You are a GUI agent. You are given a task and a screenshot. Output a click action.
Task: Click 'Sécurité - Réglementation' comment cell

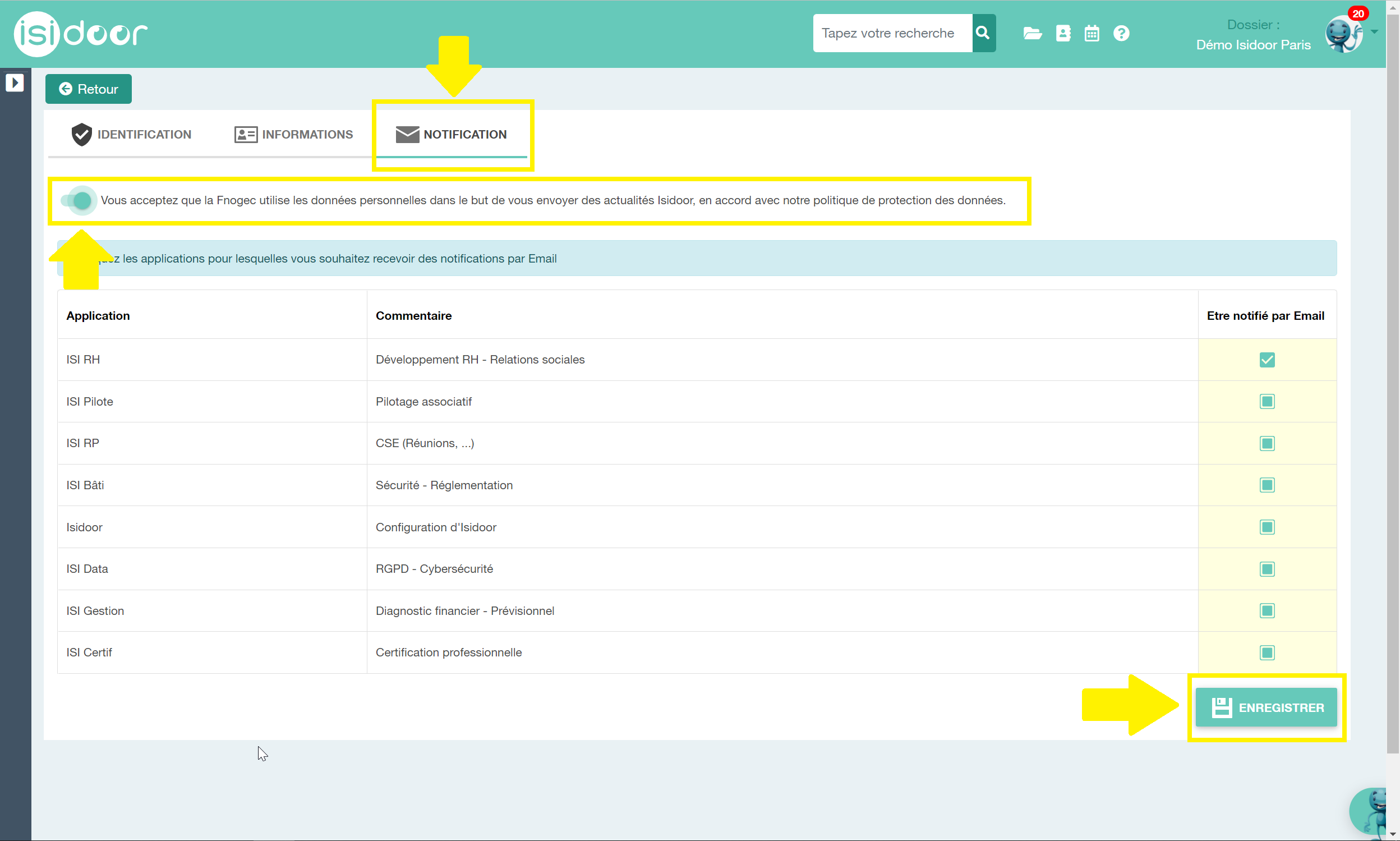(x=782, y=485)
